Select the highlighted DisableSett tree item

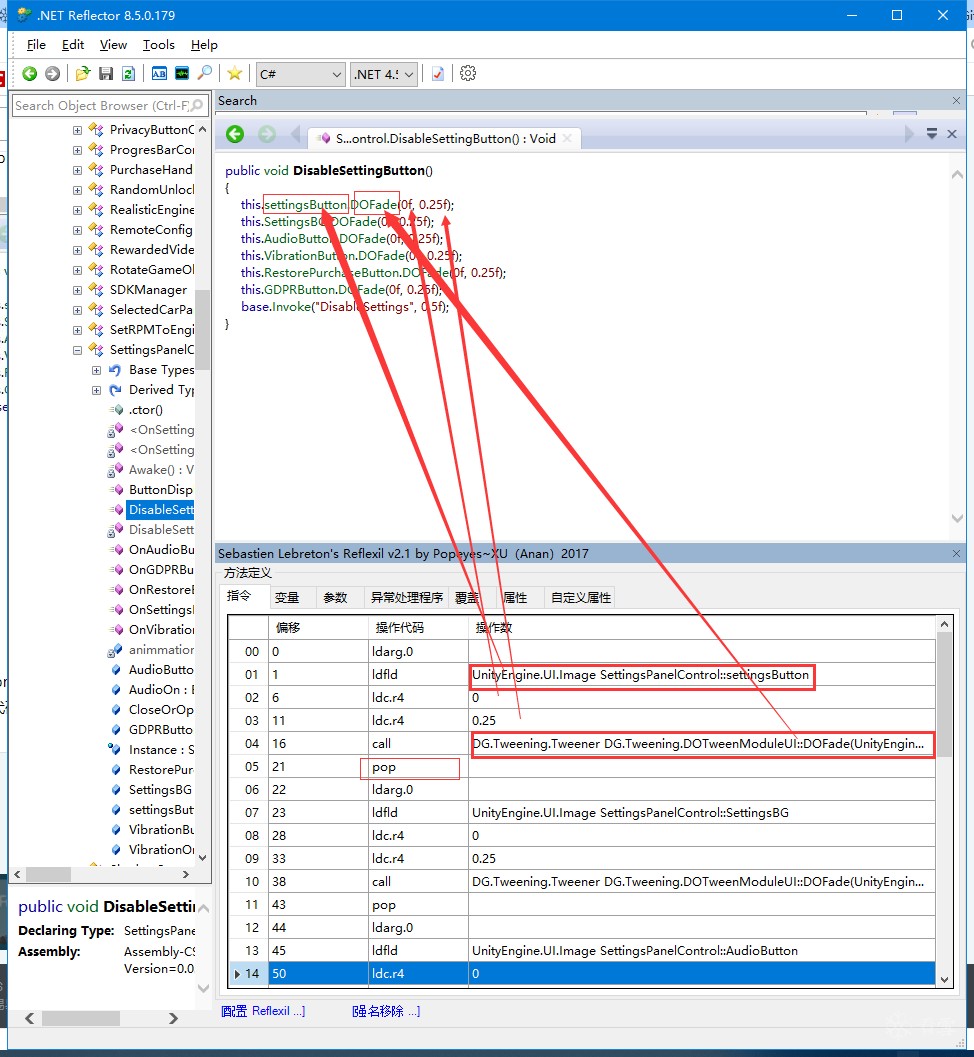(160, 510)
